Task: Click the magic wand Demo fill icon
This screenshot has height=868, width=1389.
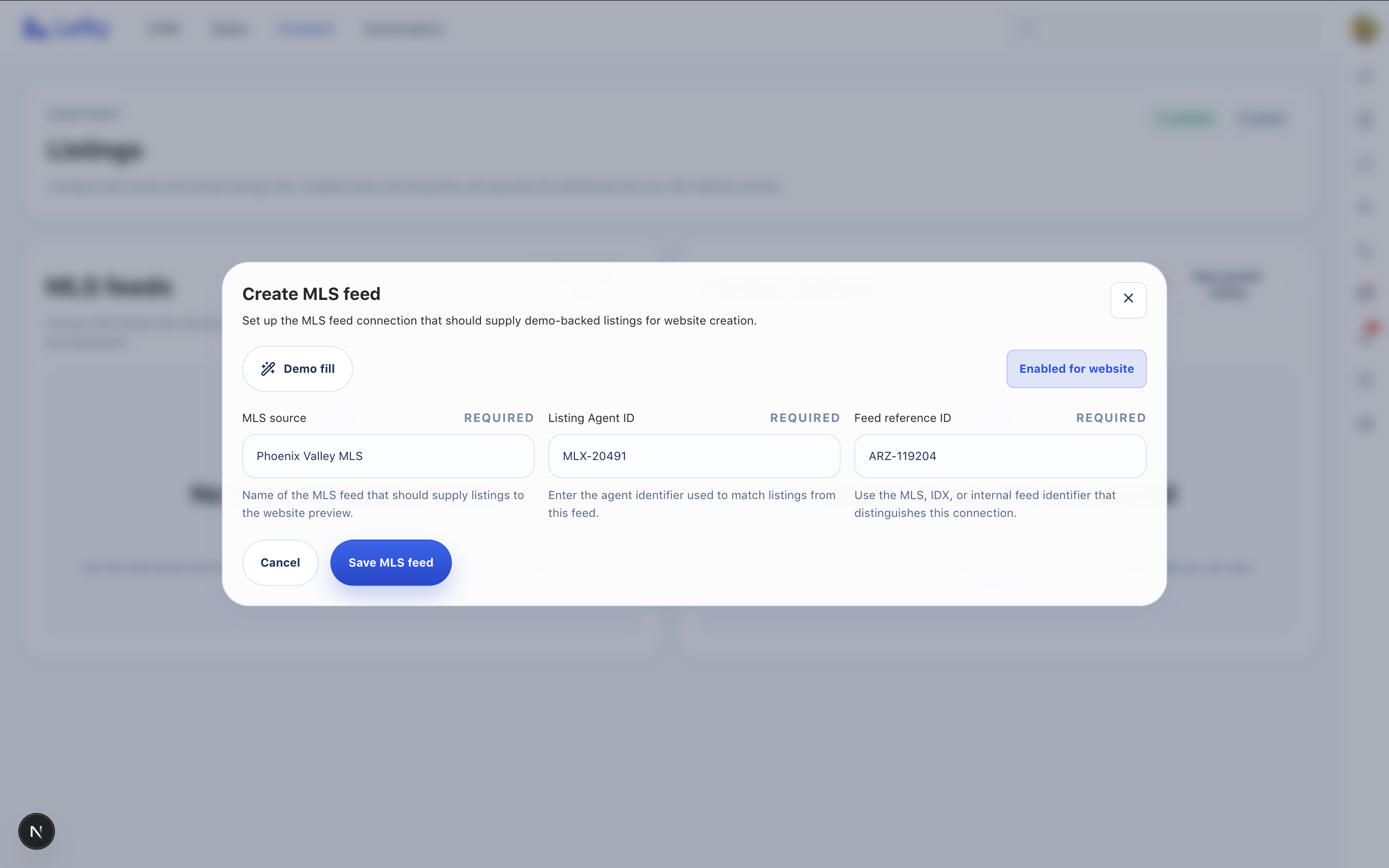Action: [x=268, y=368]
